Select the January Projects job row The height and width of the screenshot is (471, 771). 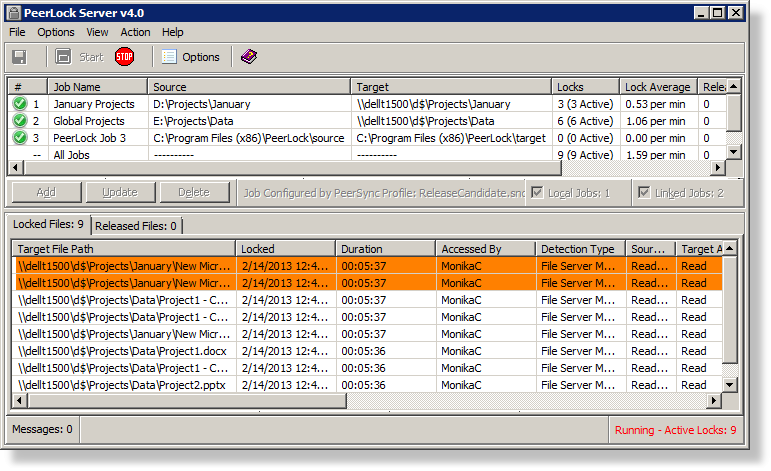[x=367, y=104]
